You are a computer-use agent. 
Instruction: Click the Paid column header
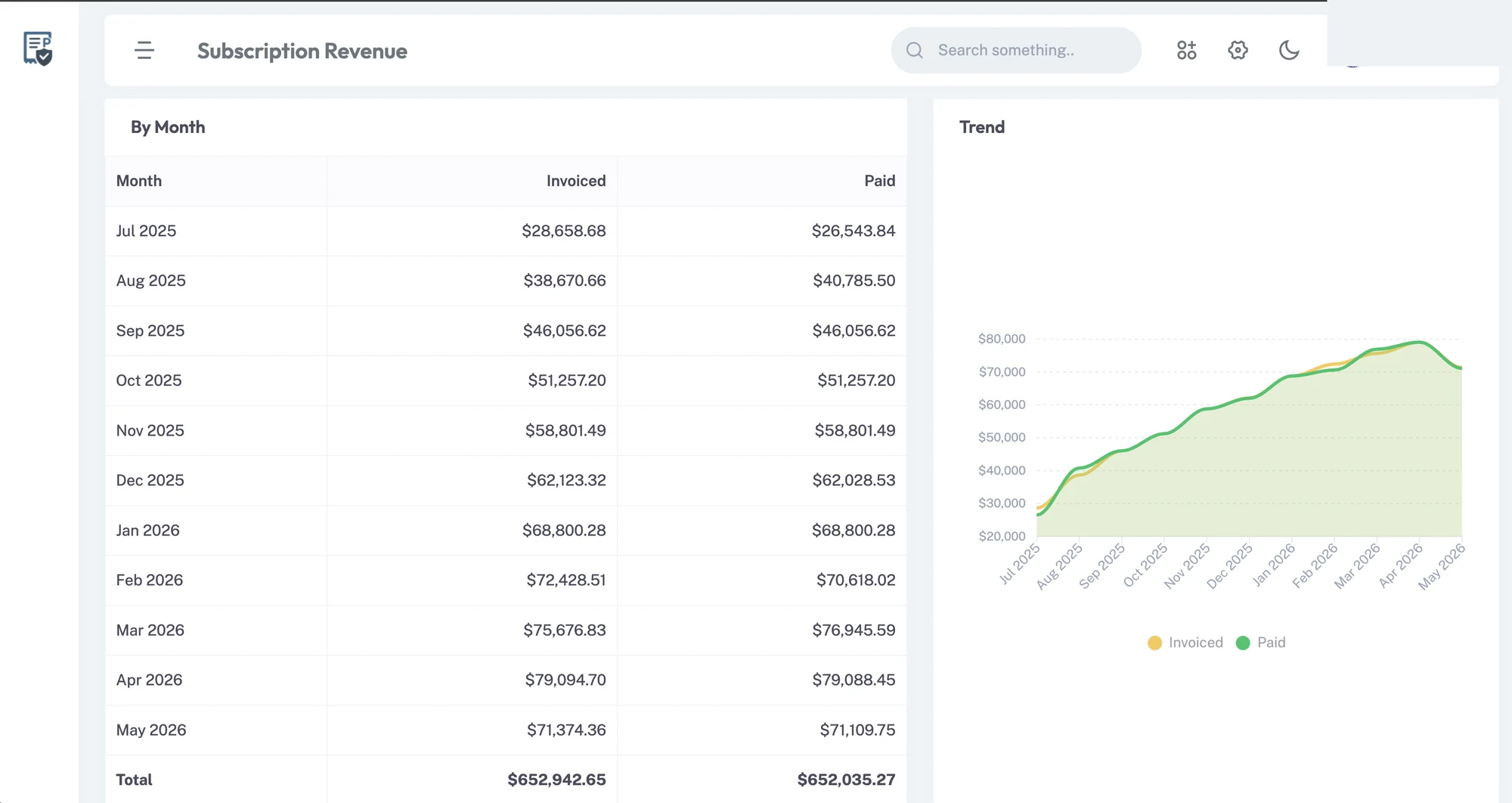pyautogui.click(x=880, y=181)
